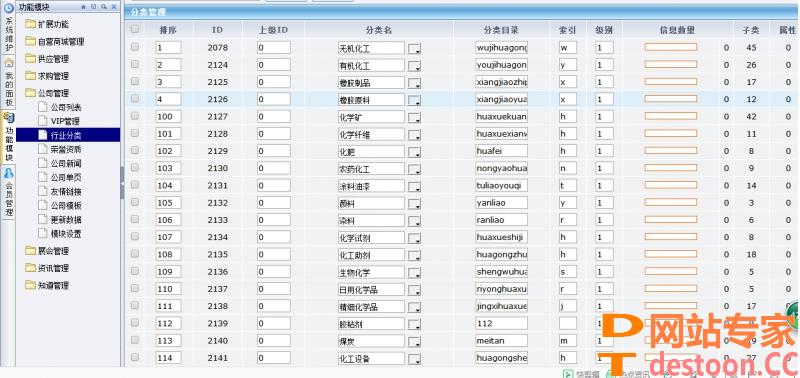This screenshot has height=378, width=800.
Task: Check the row checkbox for ID 2134
Action: point(135,237)
